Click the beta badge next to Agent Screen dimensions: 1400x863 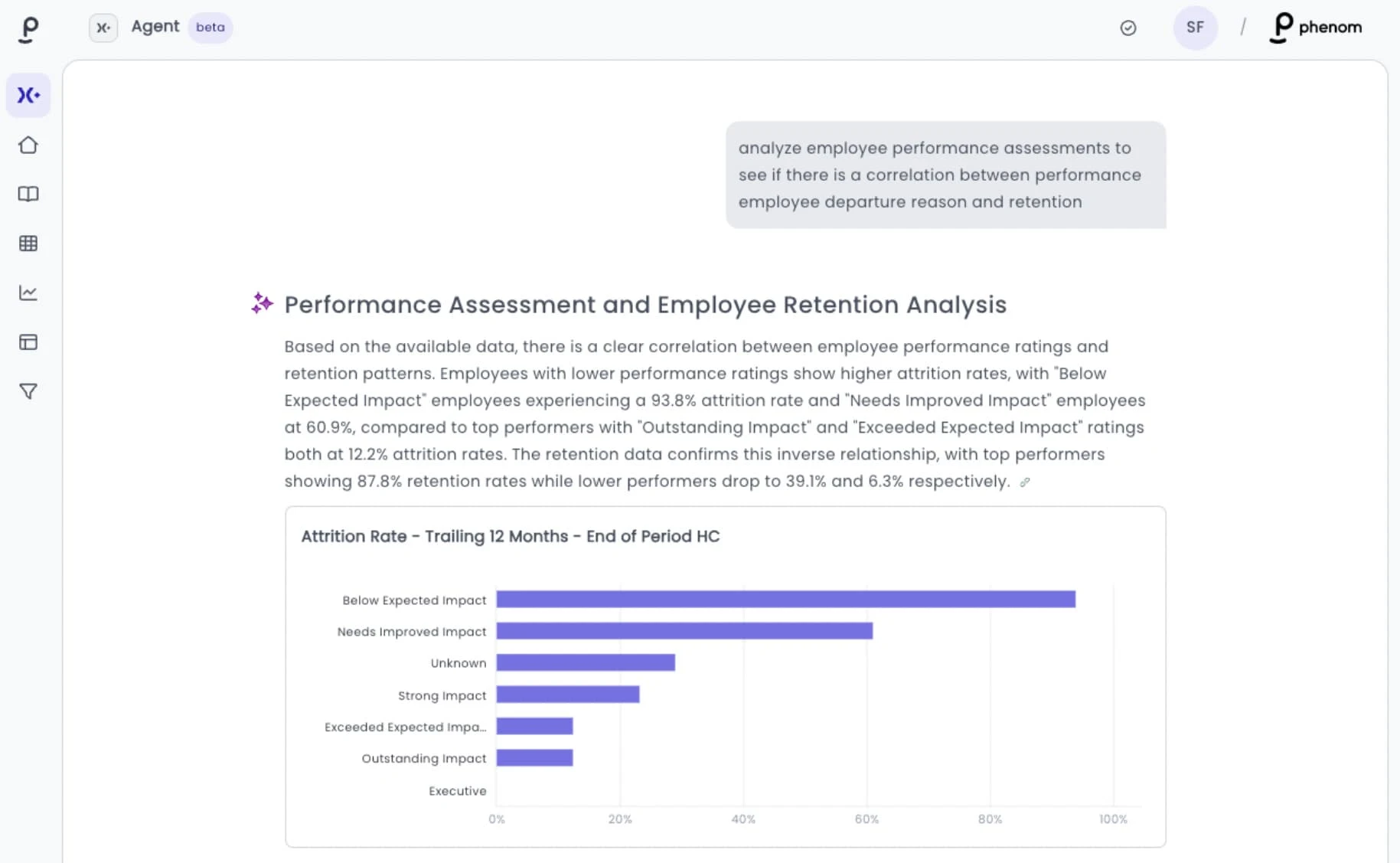pyautogui.click(x=210, y=28)
